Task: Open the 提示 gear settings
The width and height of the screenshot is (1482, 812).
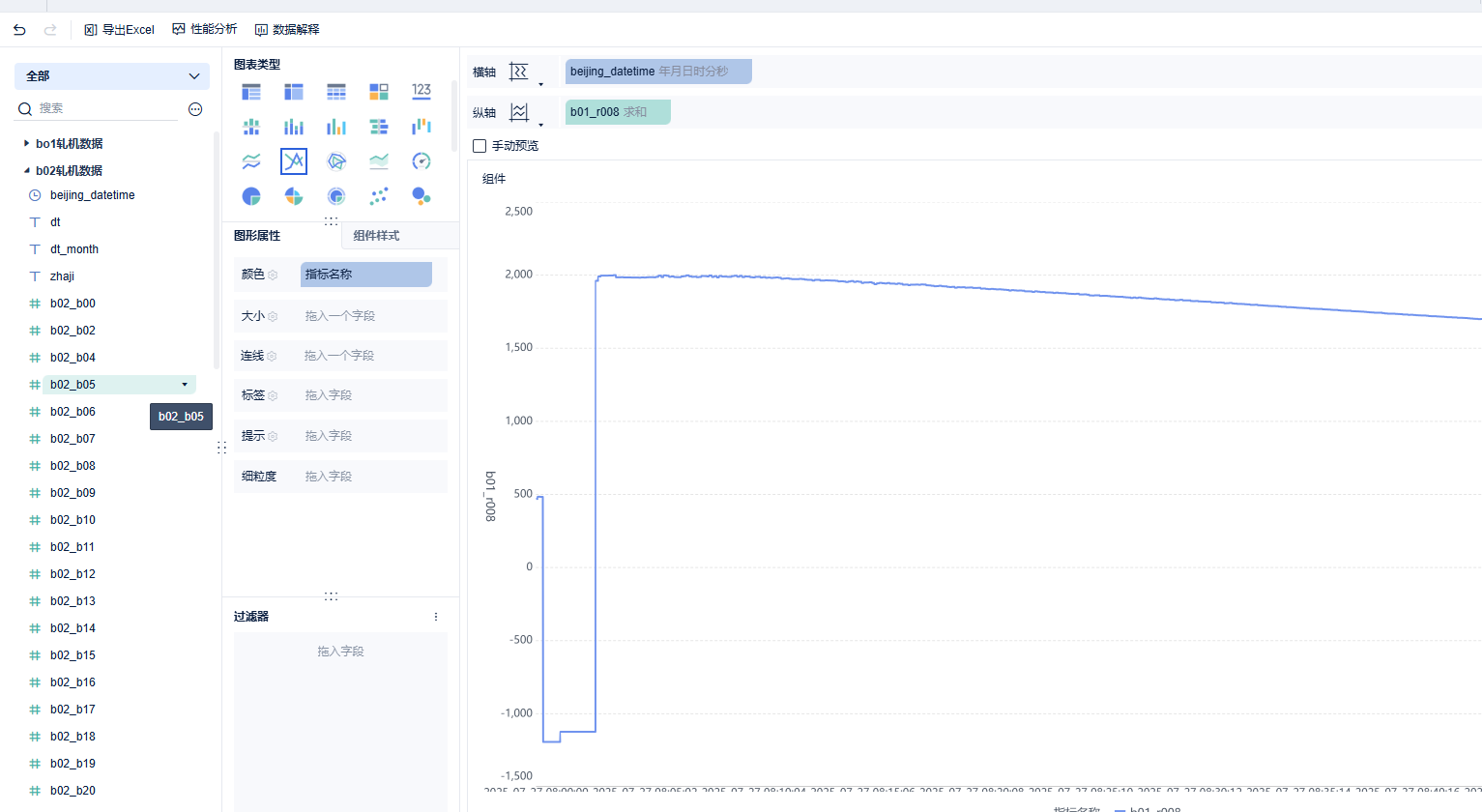Action: click(x=273, y=437)
